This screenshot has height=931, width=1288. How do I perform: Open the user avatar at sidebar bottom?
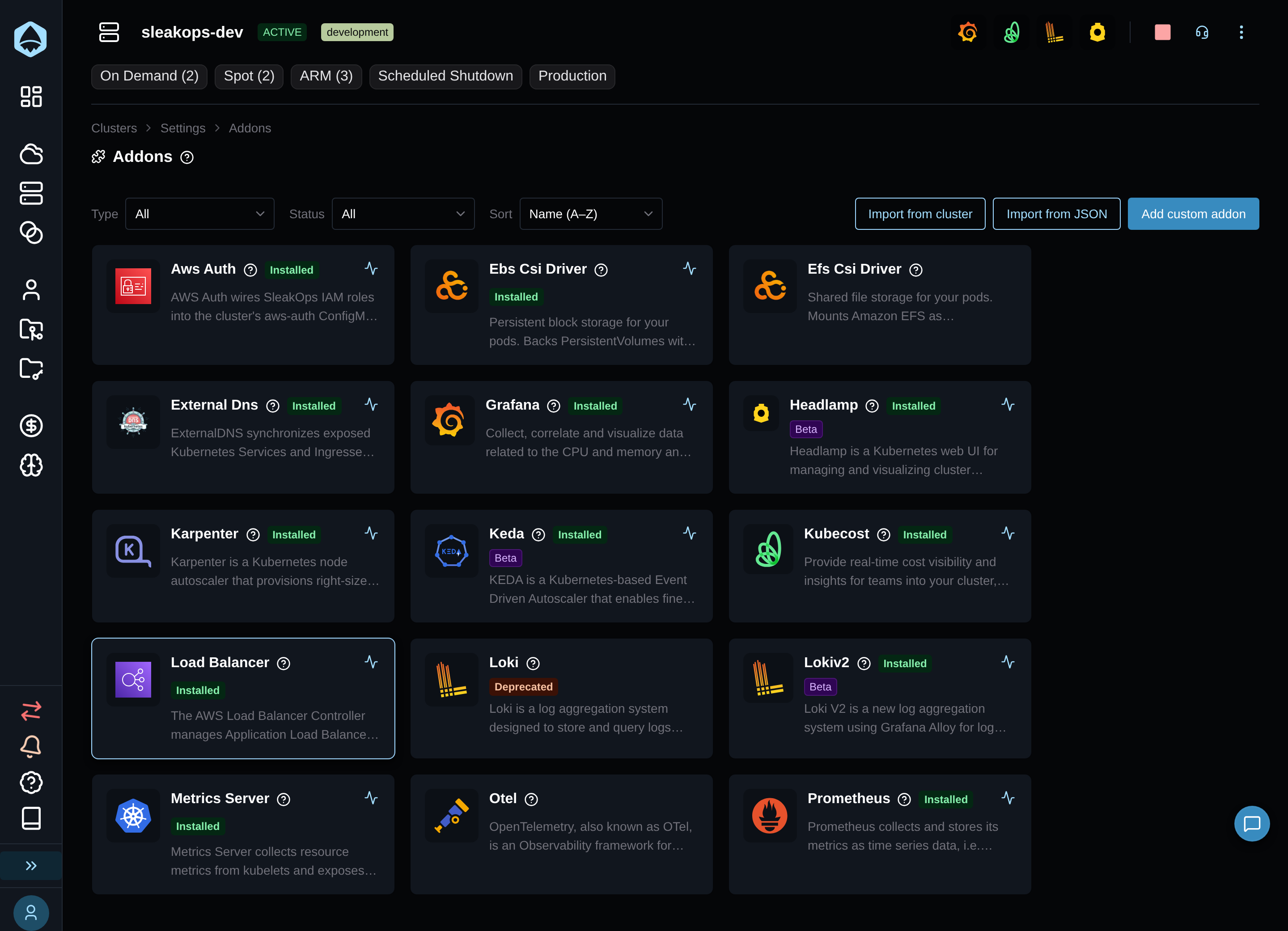tap(31, 913)
